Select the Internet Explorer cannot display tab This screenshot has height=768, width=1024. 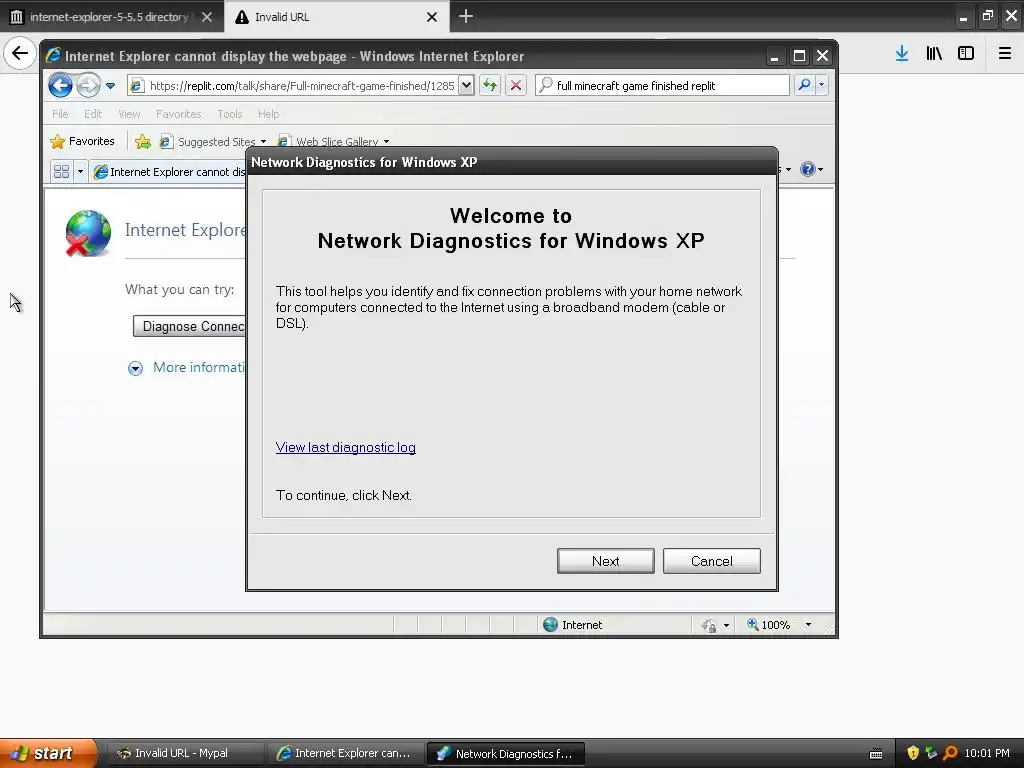[x=169, y=172]
